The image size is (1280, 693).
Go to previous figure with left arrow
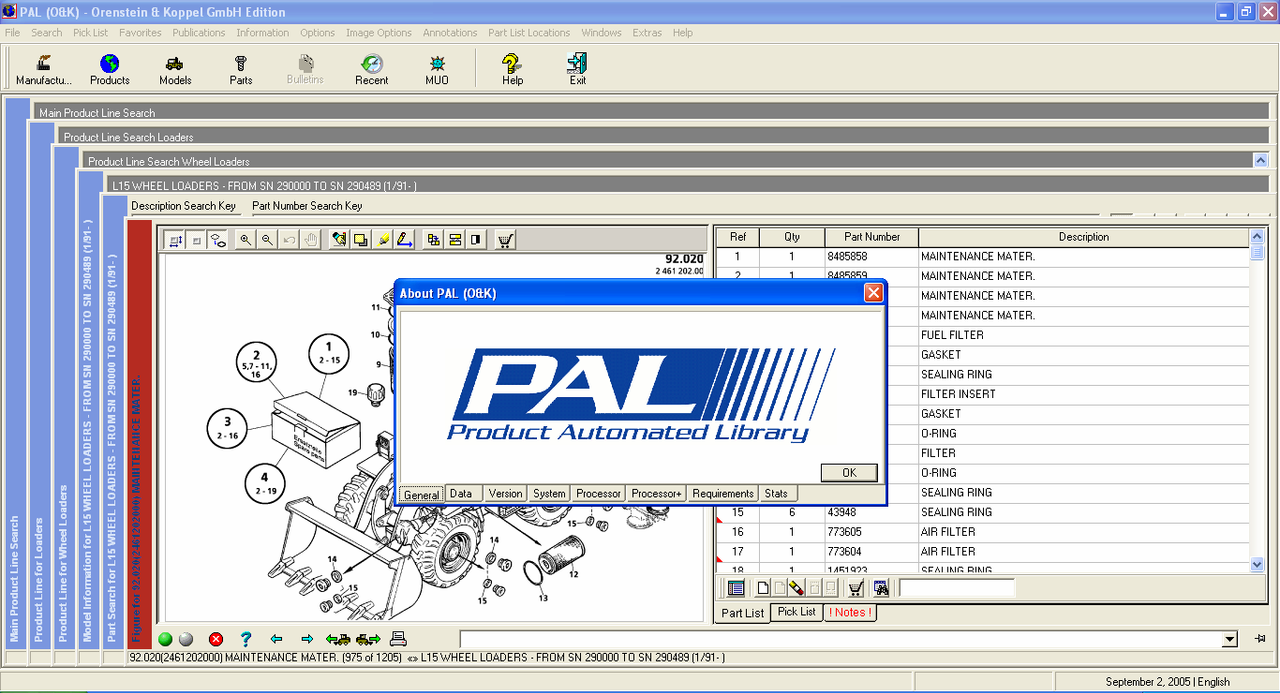(x=277, y=639)
